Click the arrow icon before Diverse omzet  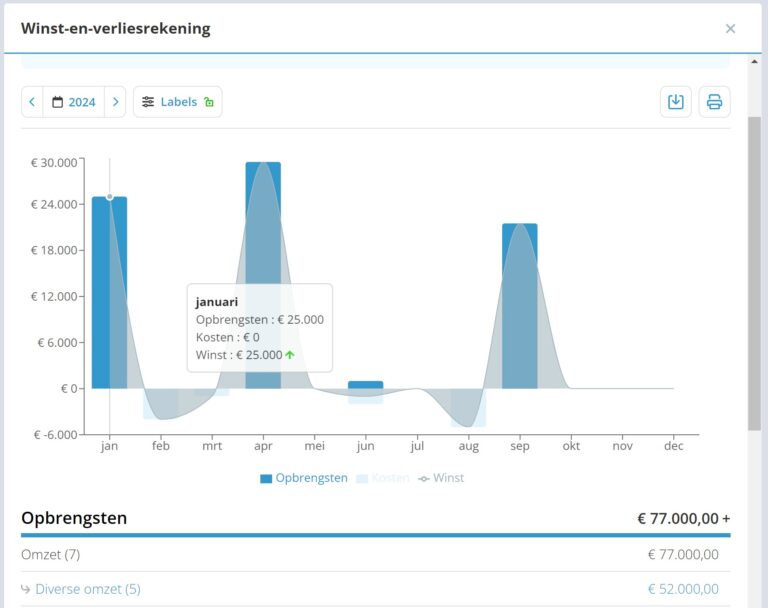25,589
